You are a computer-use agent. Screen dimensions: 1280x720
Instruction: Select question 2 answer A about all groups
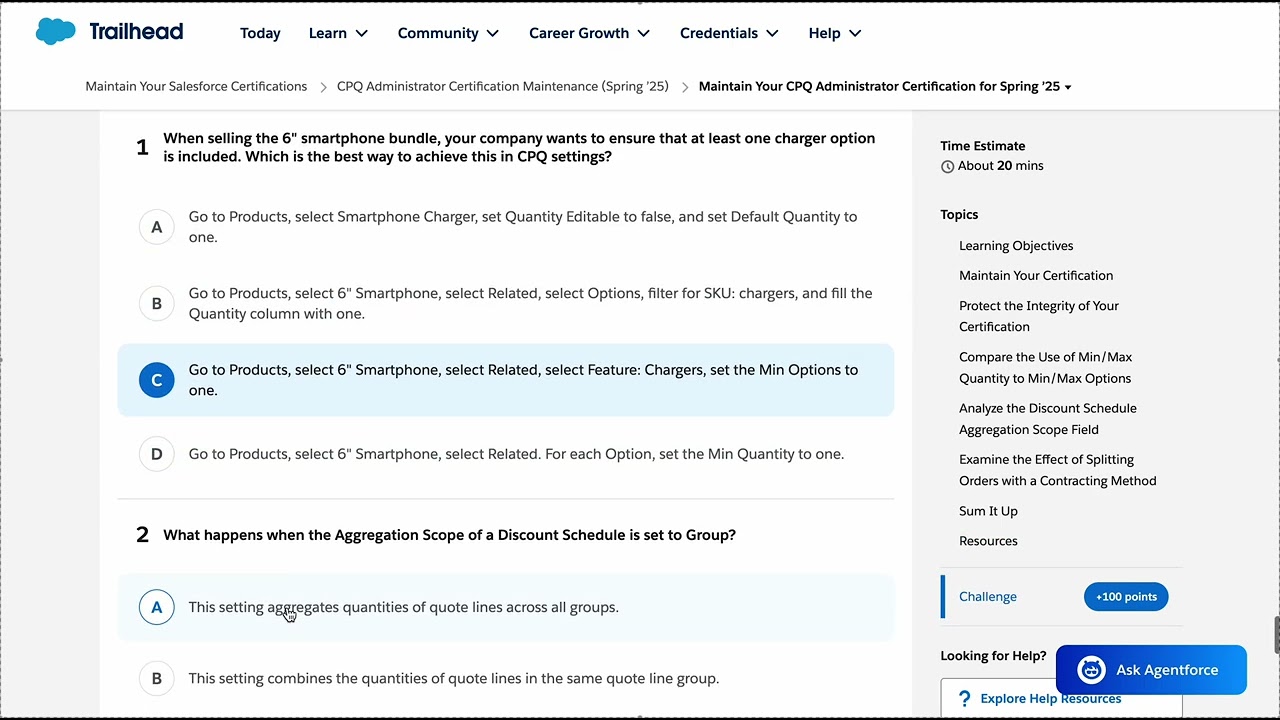pos(506,607)
